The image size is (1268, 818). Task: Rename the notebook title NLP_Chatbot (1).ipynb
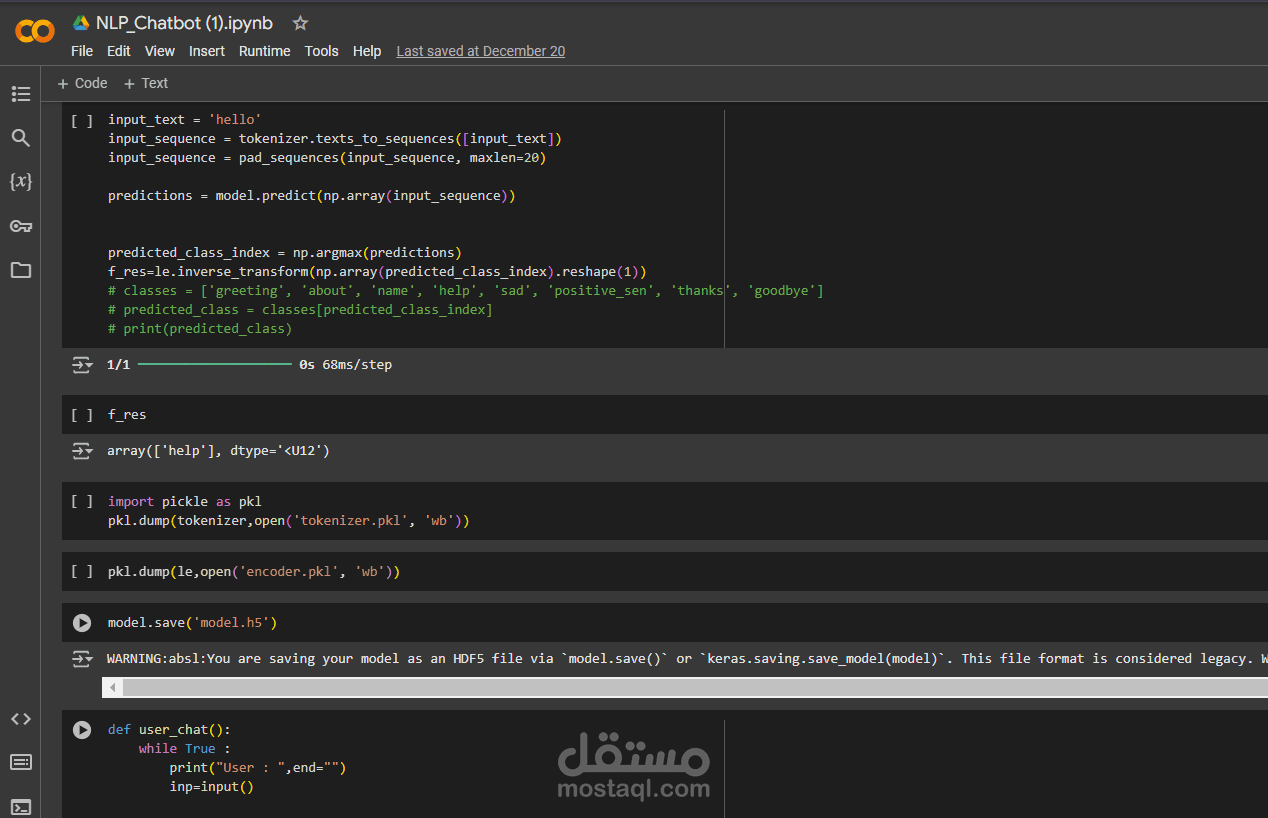[x=185, y=23]
